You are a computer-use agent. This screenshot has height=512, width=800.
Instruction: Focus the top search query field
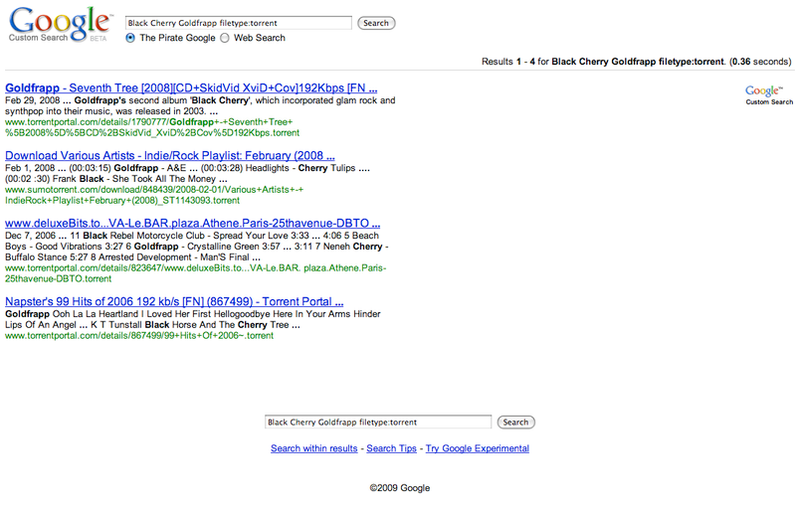click(238, 23)
